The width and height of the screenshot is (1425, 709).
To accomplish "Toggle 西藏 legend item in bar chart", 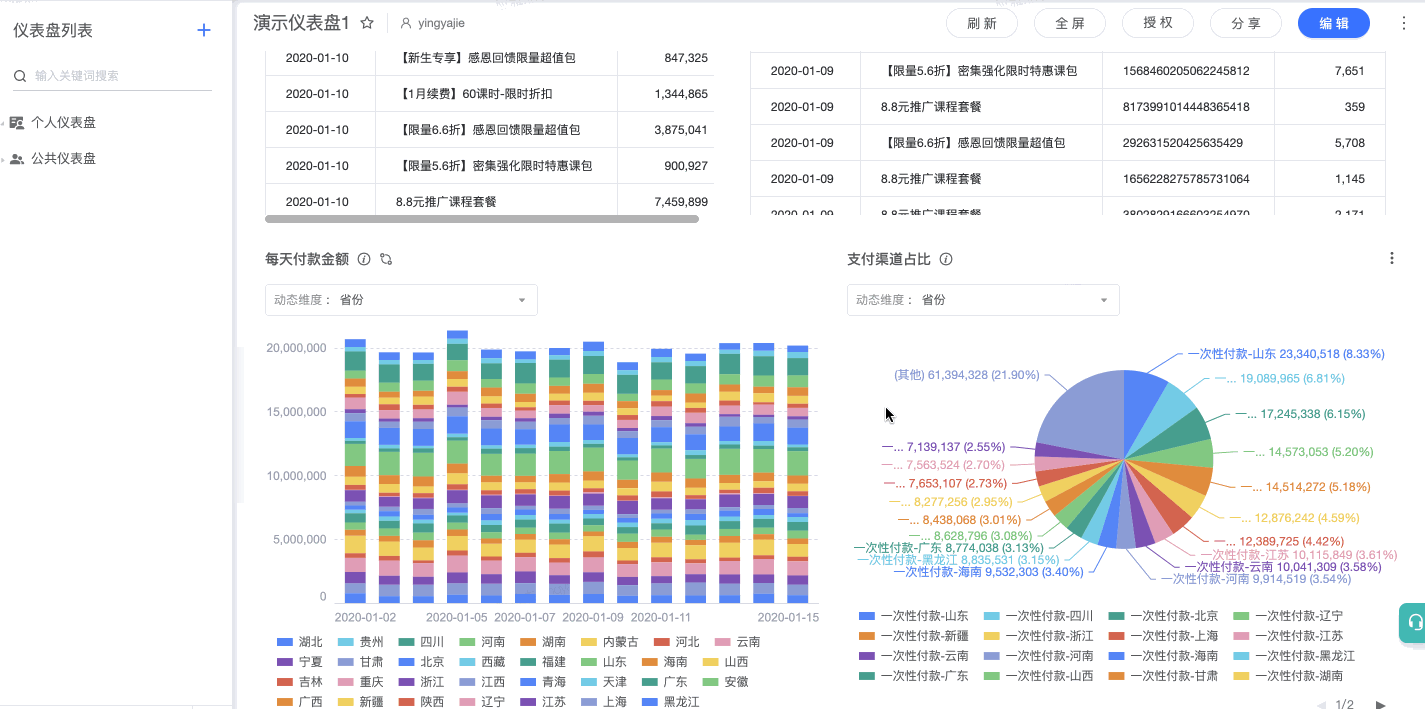I will (x=482, y=662).
